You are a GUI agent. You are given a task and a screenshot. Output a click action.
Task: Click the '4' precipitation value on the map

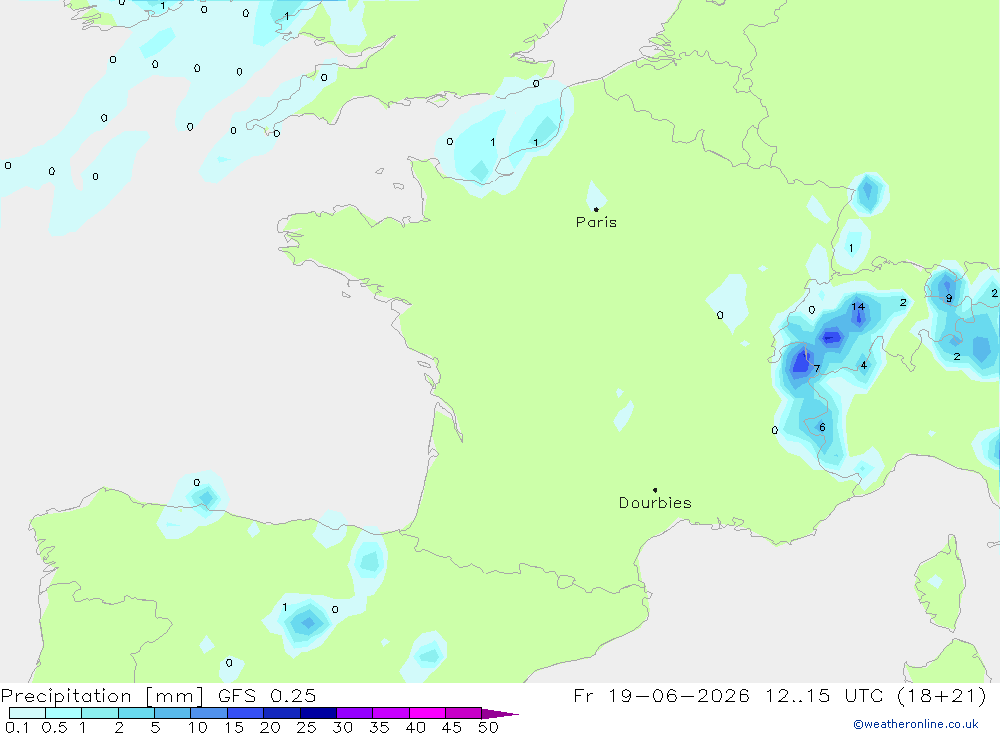[864, 366]
